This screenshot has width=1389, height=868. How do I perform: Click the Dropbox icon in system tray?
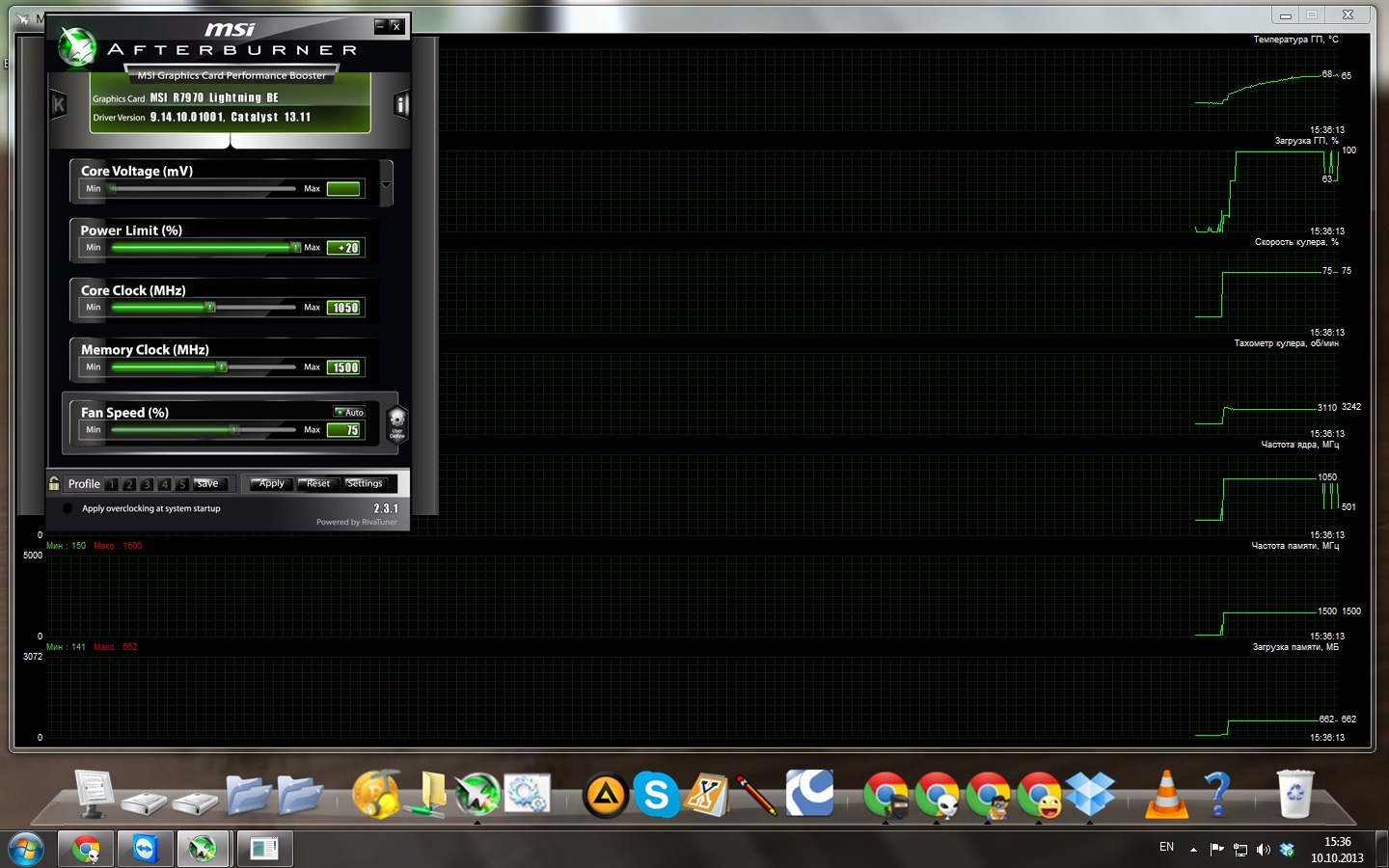[1287, 850]
